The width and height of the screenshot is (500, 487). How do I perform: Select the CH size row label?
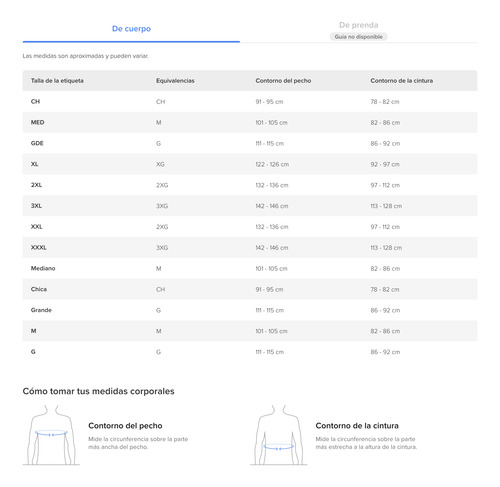[35, 101]
